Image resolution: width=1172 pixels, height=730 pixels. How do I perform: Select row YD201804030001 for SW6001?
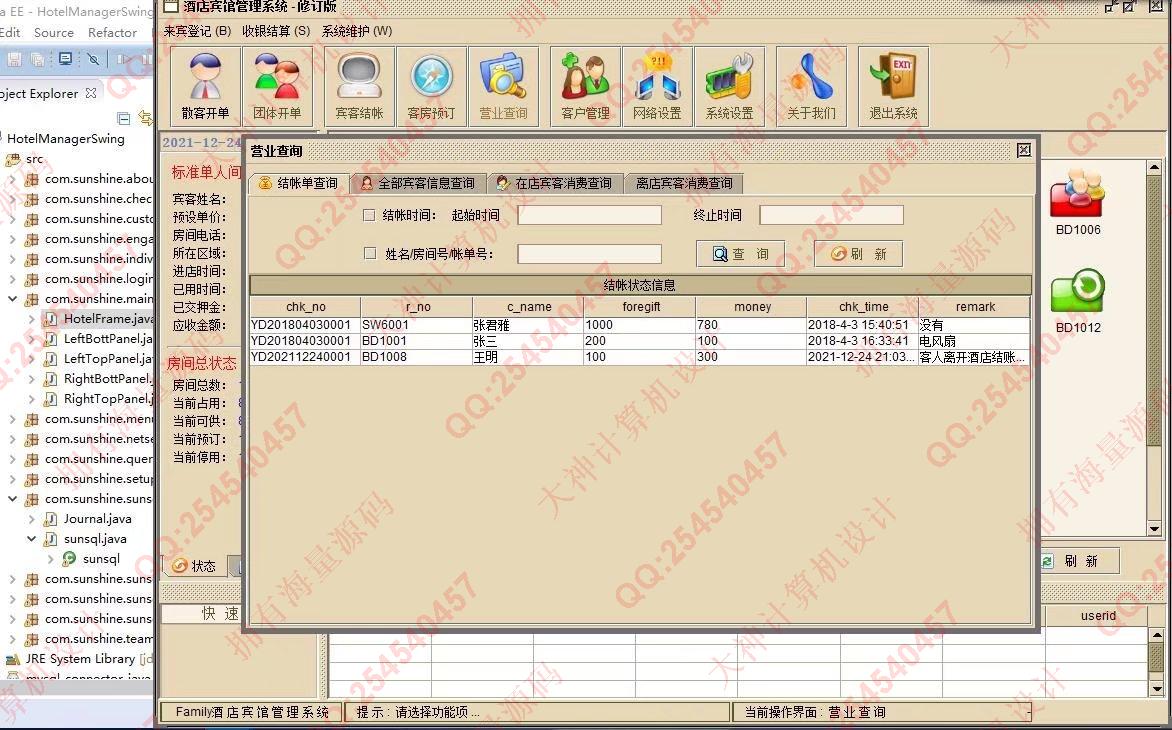coord(640,325)
